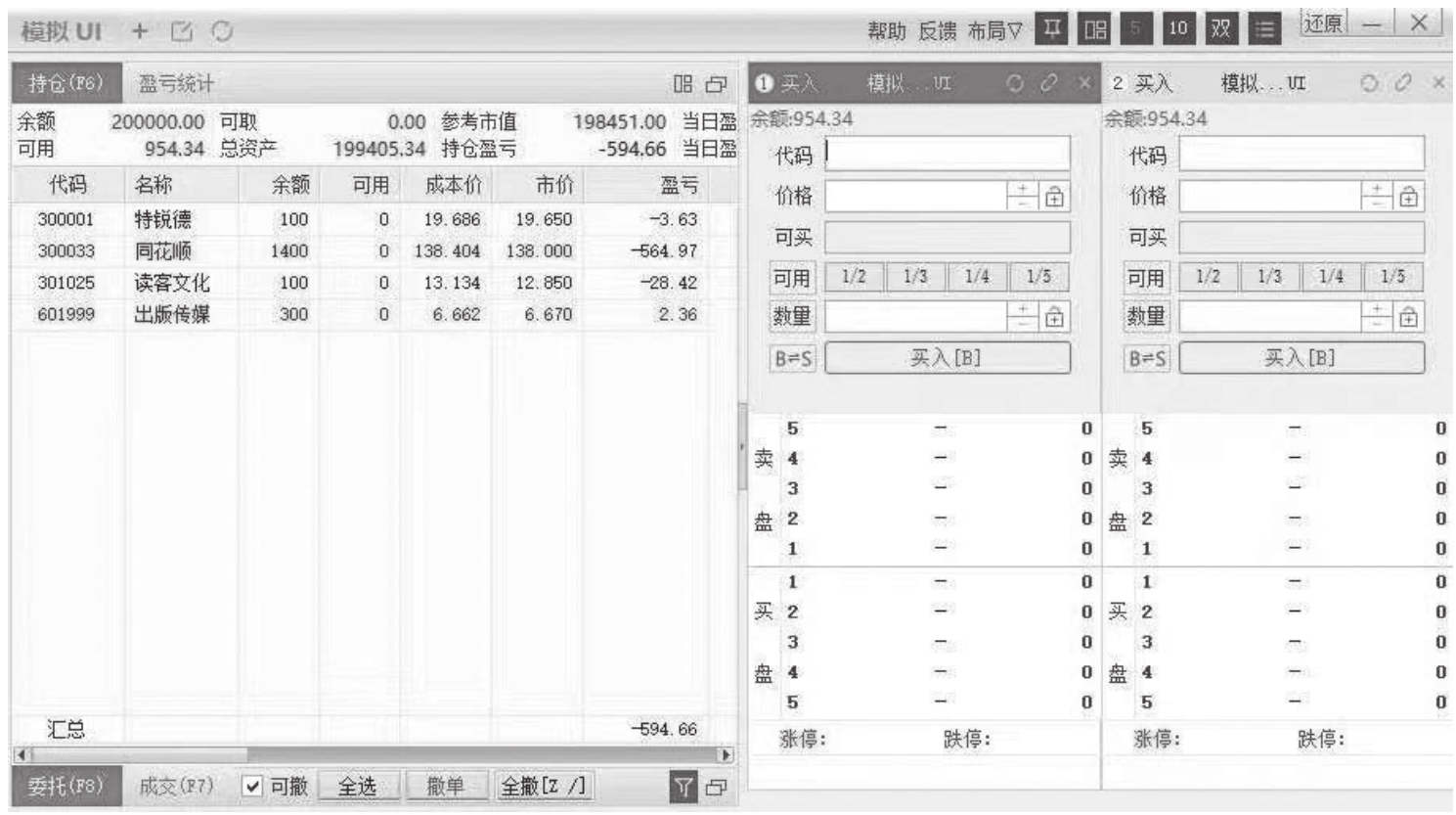Open the 帮助 help menu
Image resolution: width=1456 pixels, height=815 pixels.
(887, 30)
